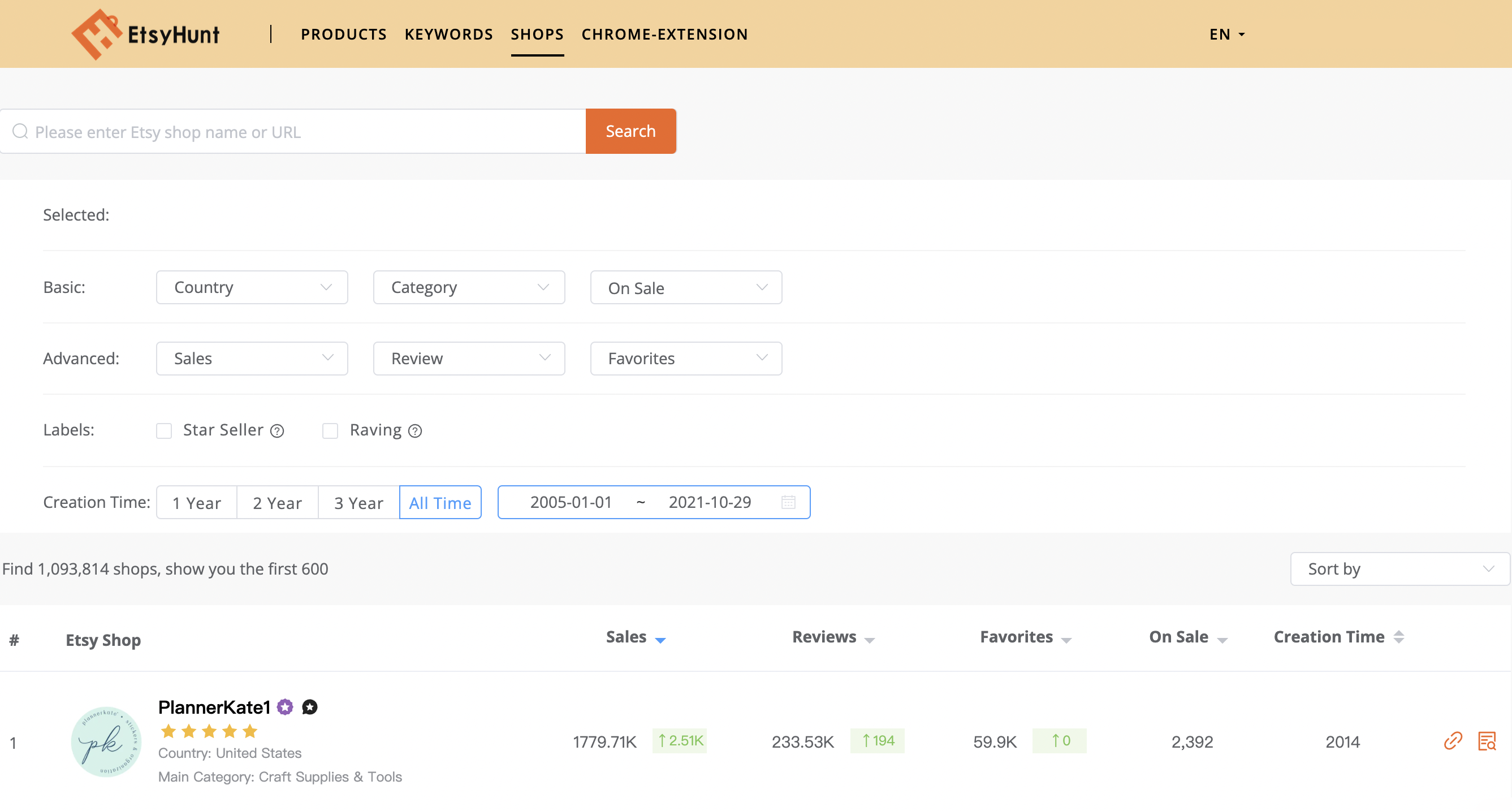
Task: Select the All Time creation time option
Action: 439,502
